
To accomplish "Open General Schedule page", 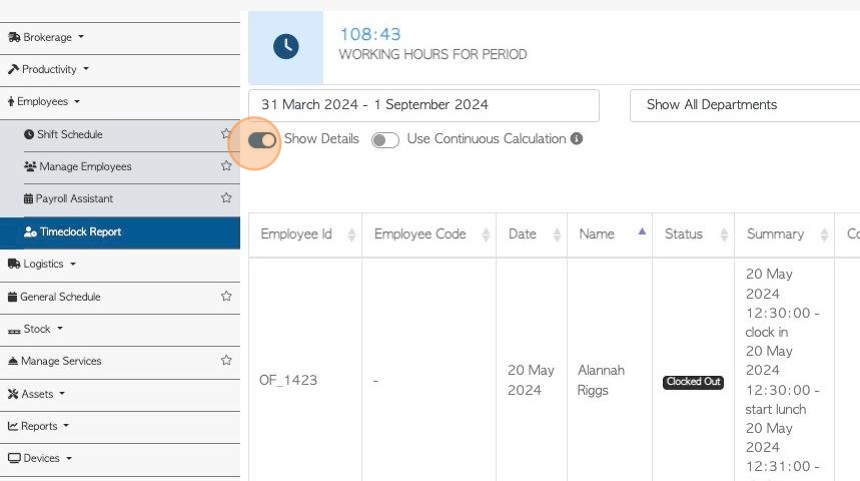I will [60, 297].
